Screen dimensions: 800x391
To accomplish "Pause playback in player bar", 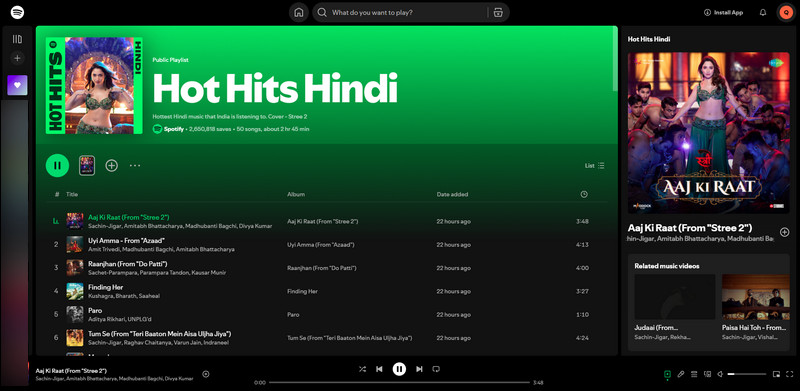I will click(399, 369).
